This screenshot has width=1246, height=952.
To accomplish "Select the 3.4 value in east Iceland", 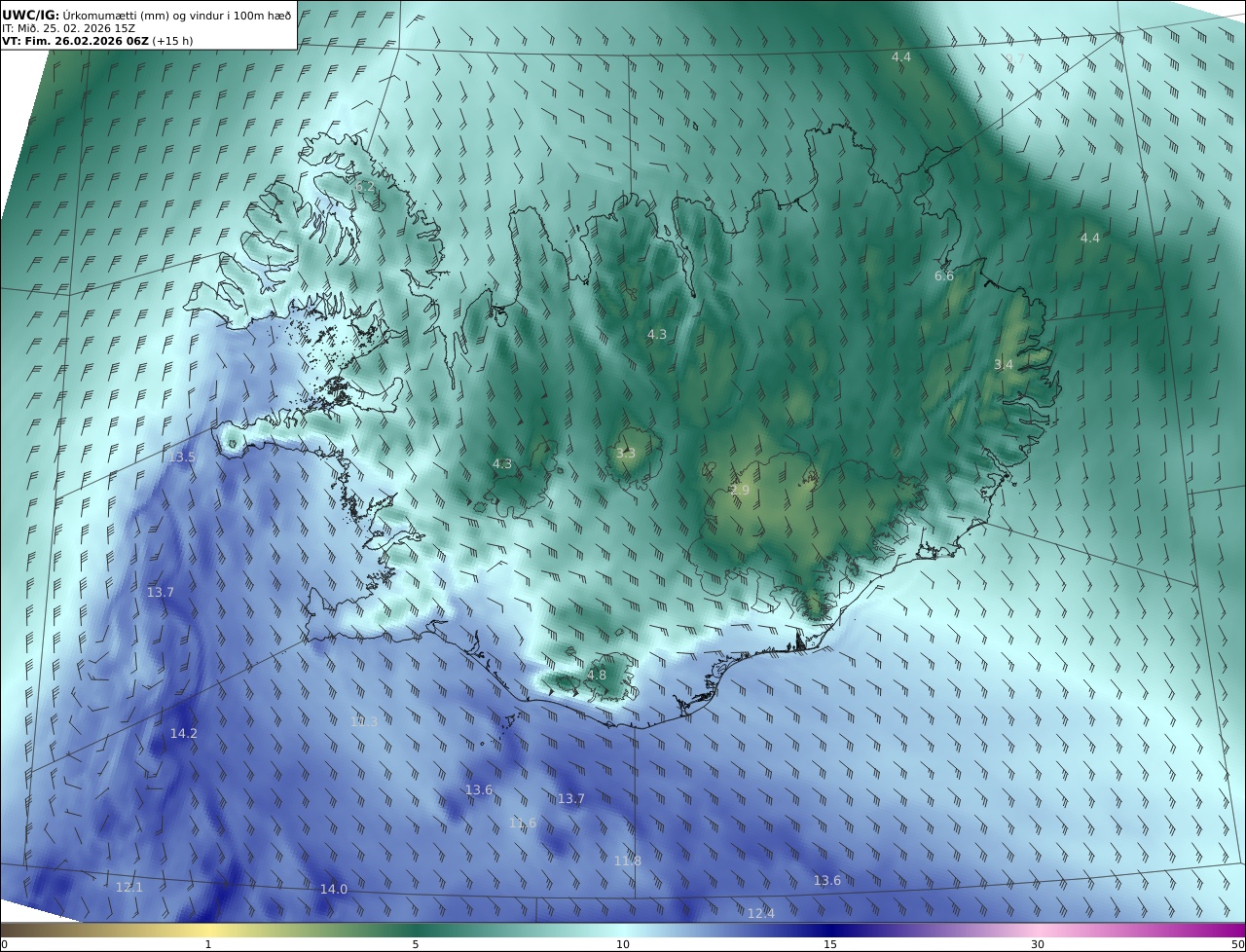I will click(1004, 365).
